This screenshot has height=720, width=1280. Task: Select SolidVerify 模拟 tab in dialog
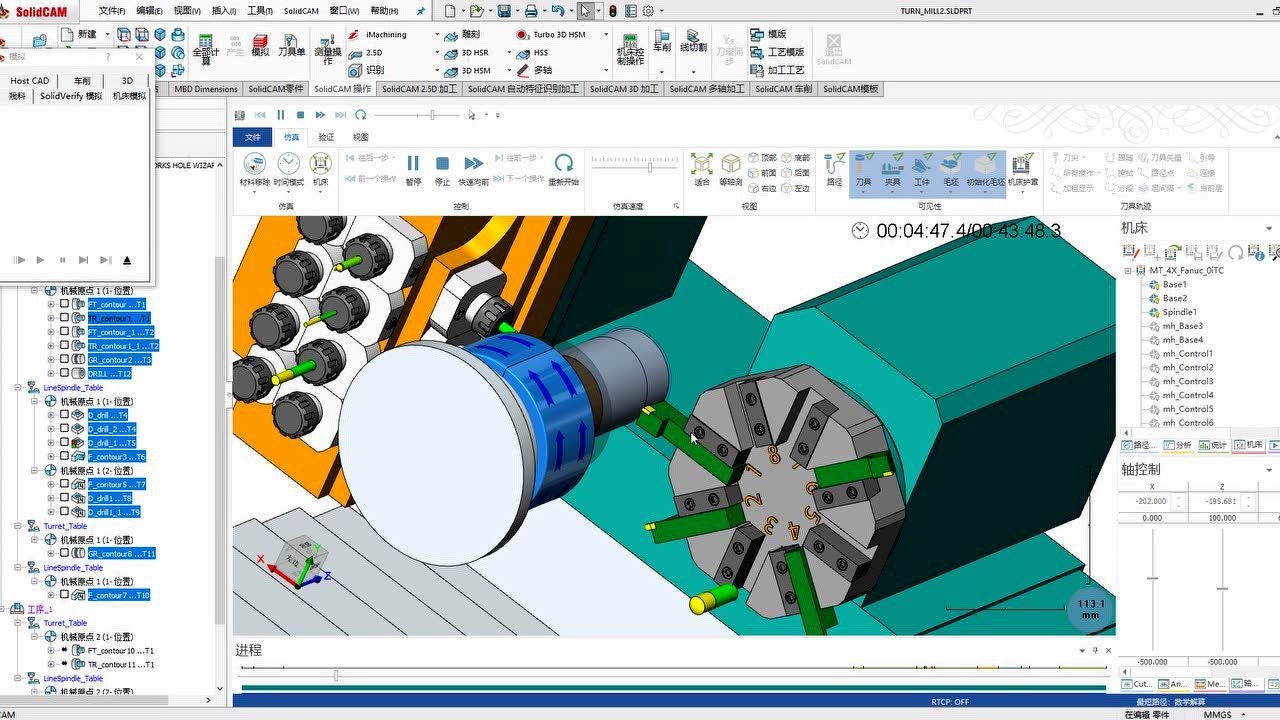(71, 96)
